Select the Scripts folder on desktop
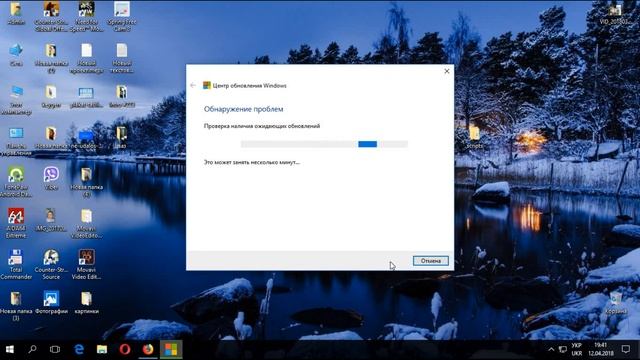Screen dimensions: 640x360 coord(474,137)
